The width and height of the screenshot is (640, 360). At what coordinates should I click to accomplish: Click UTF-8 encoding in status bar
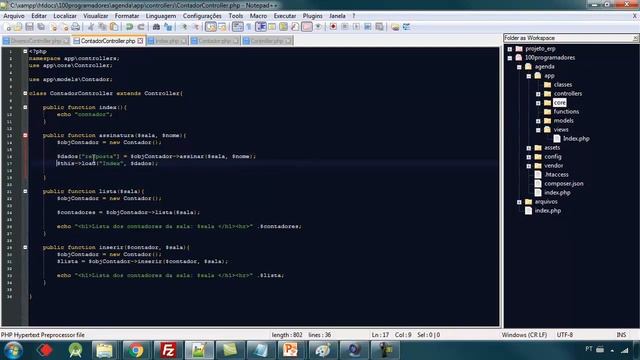[x=564, y=335]
